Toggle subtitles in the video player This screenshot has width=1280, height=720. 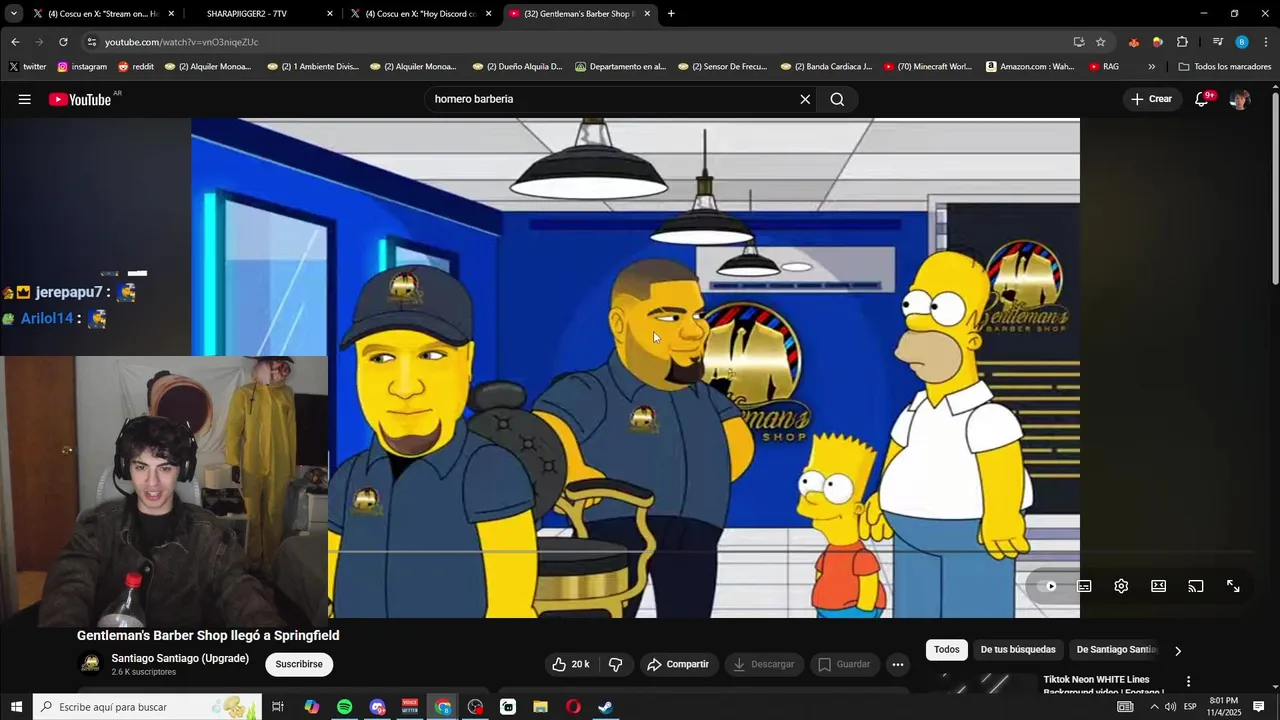(1084, 586)
